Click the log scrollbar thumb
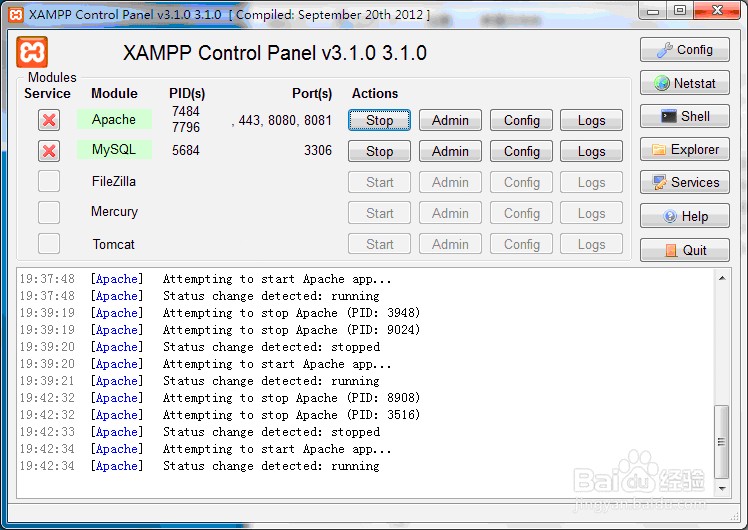The image size is (748, 530). [722, 442]
